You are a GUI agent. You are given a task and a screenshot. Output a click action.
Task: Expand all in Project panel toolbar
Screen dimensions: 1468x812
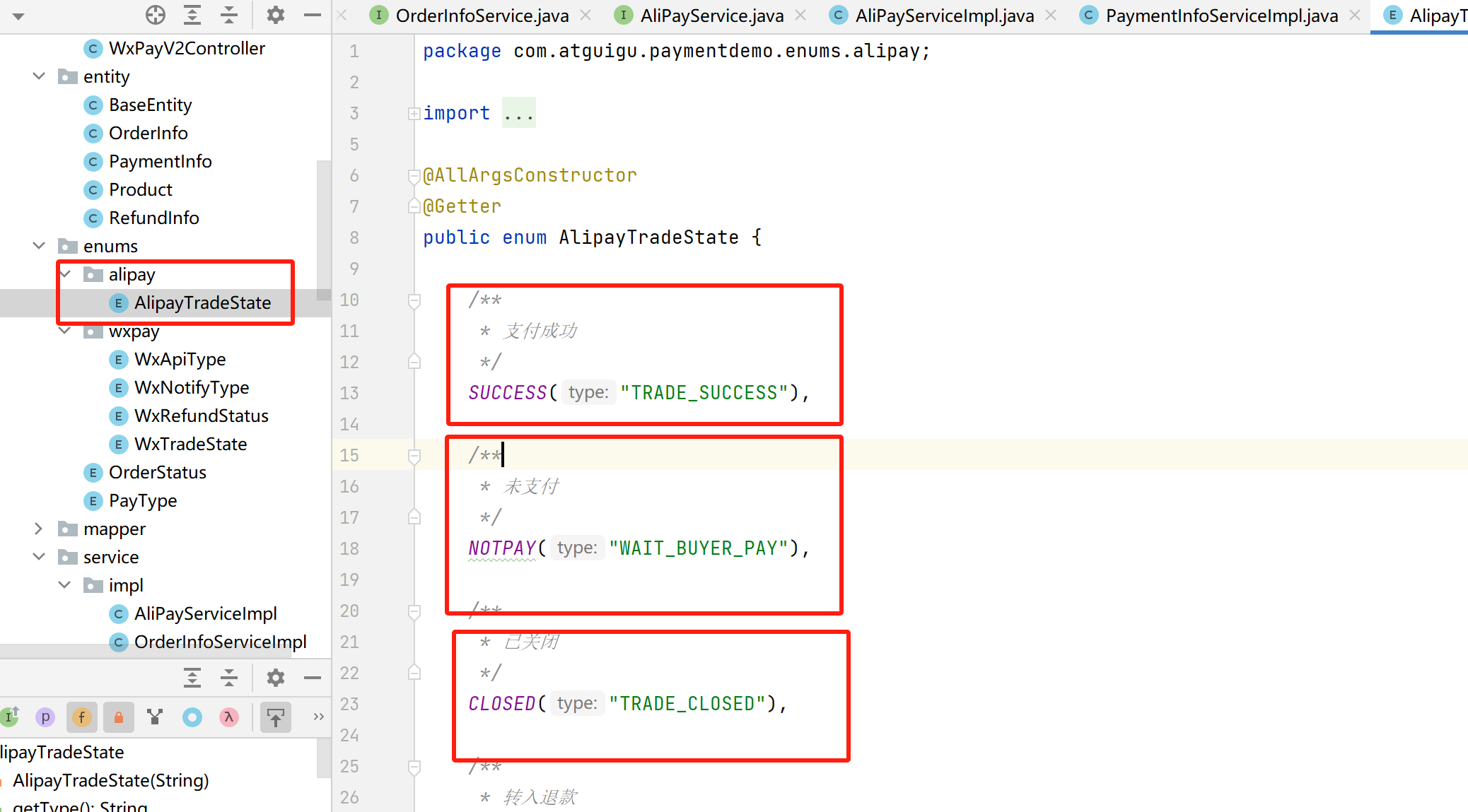pos(192,15)
